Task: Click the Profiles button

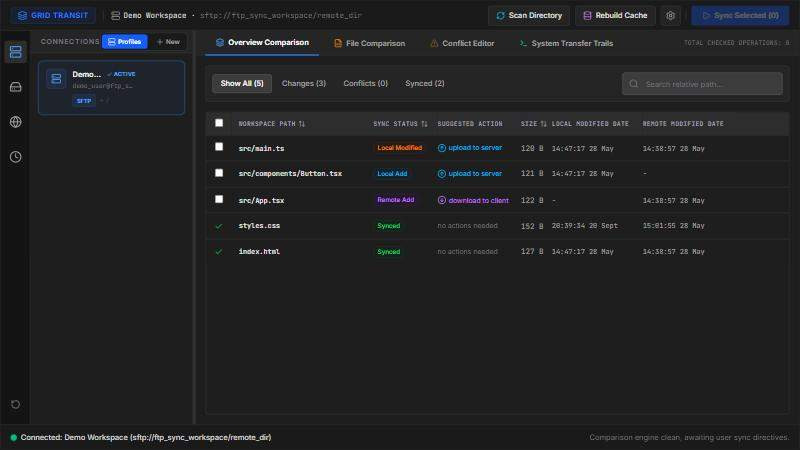Action: [124, 42]
